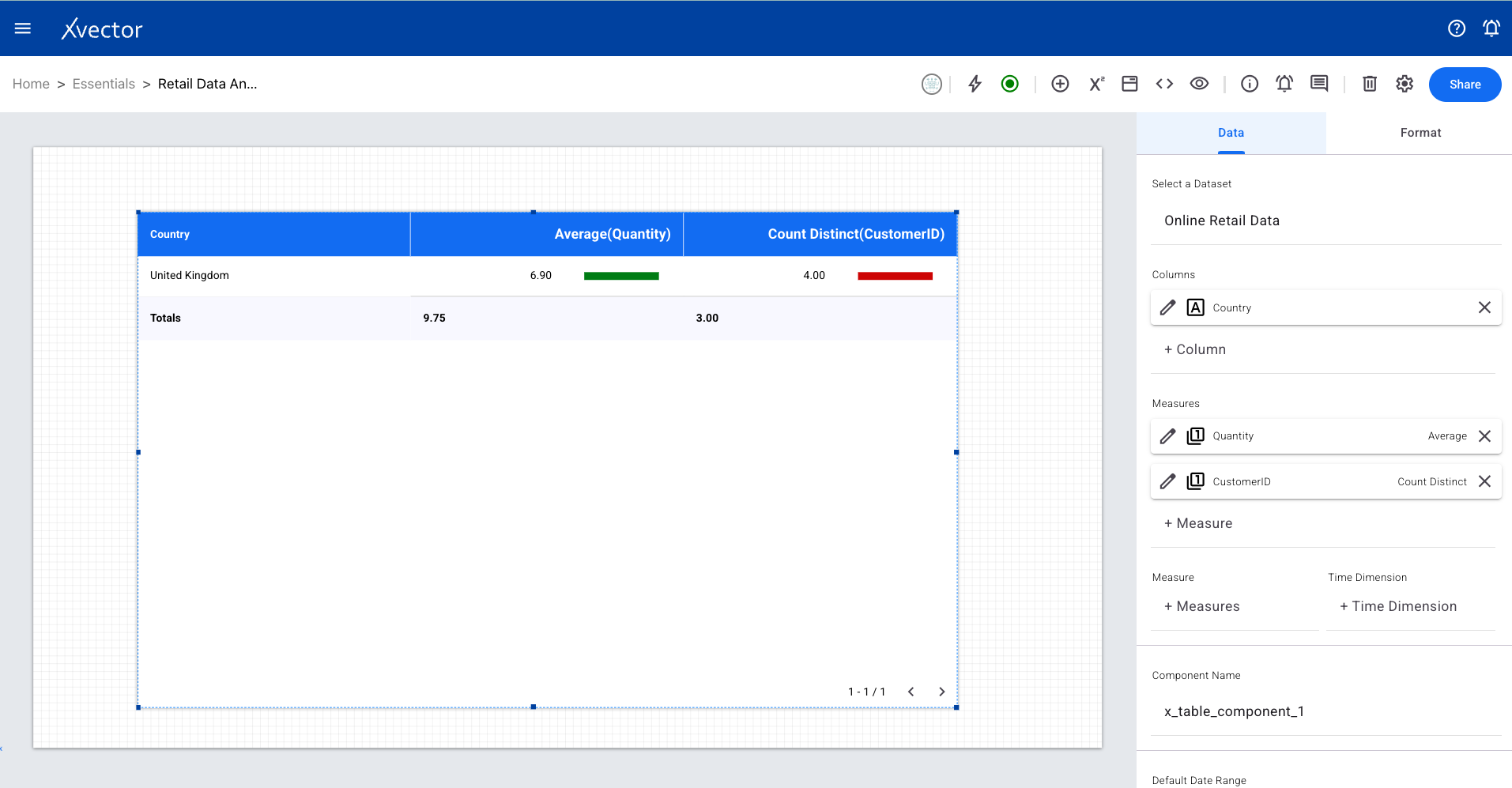Image resolution: width=1512 pixels, height=788 pixels.
Task: Click the 6.90 average quantity value
Action: point(541,275)
